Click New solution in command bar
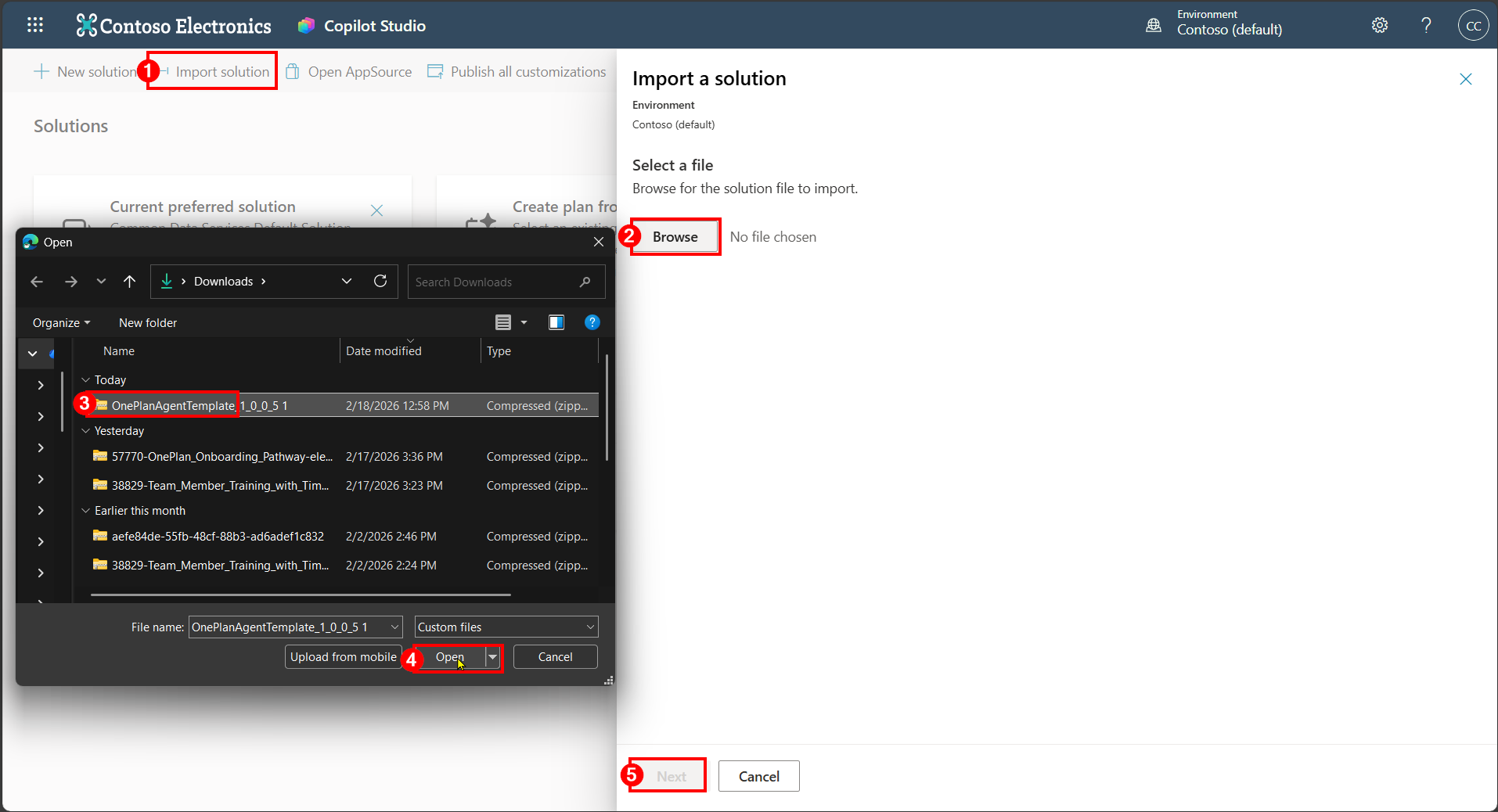 point(85,71)
